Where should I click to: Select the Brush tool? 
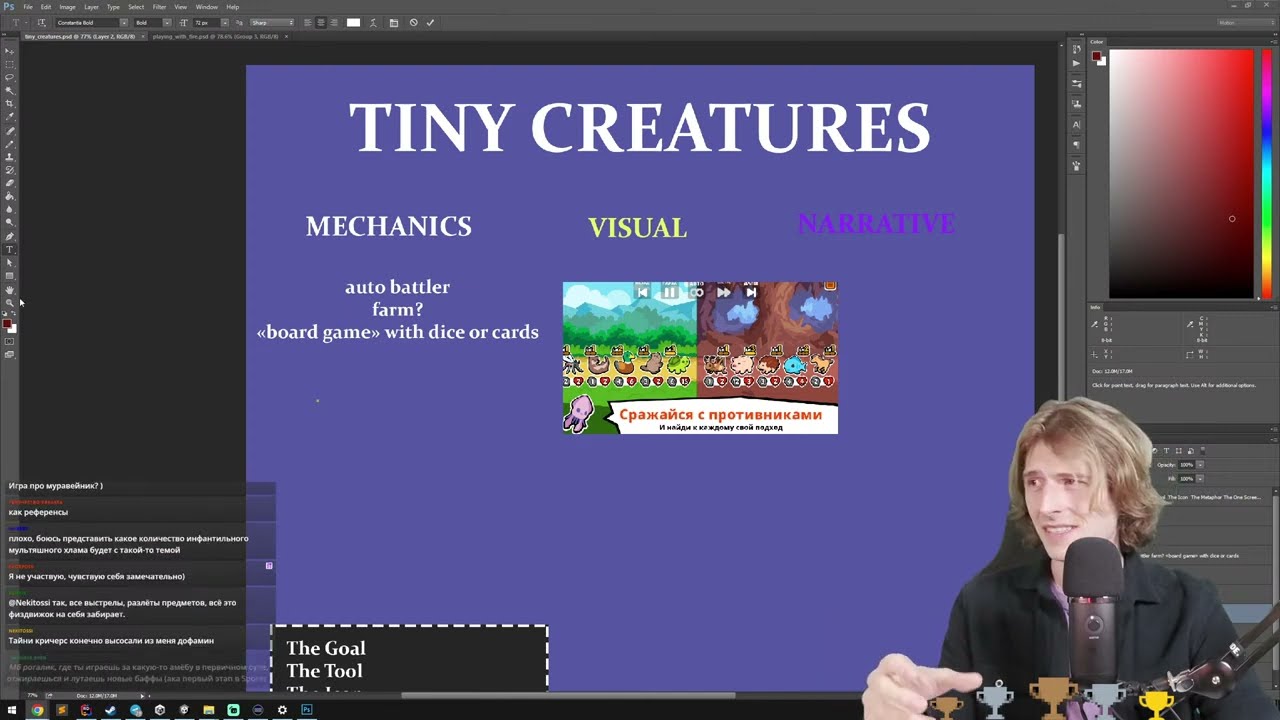tap(10, 145)
